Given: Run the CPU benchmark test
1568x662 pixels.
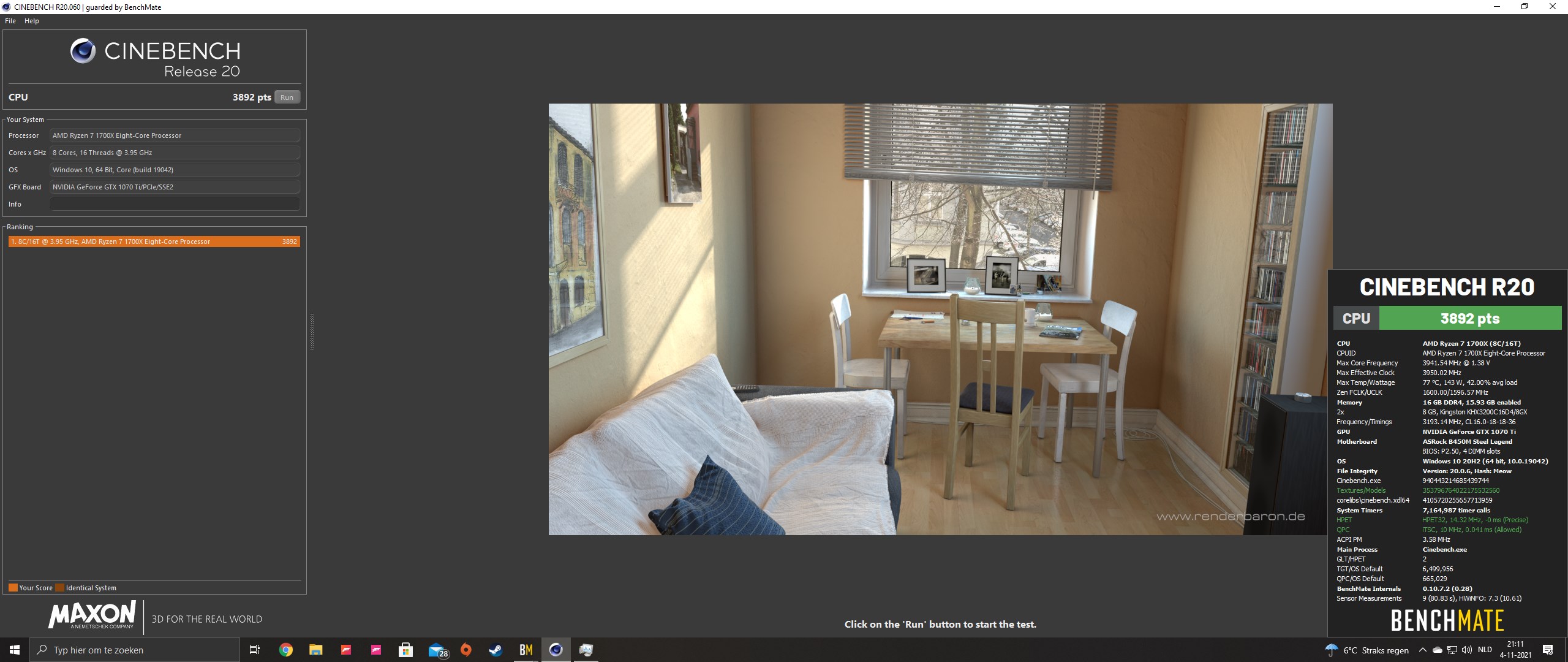Looking at the screenshot, I should point(287,97).
